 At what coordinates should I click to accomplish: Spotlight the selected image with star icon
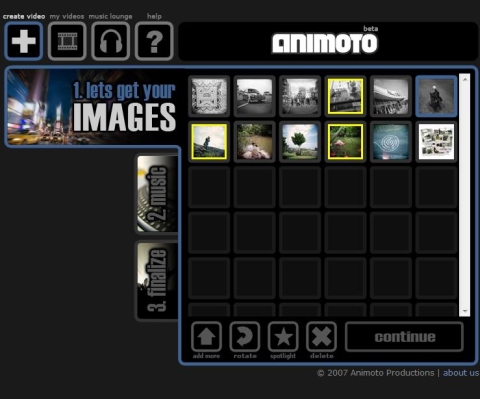point(283,337)
